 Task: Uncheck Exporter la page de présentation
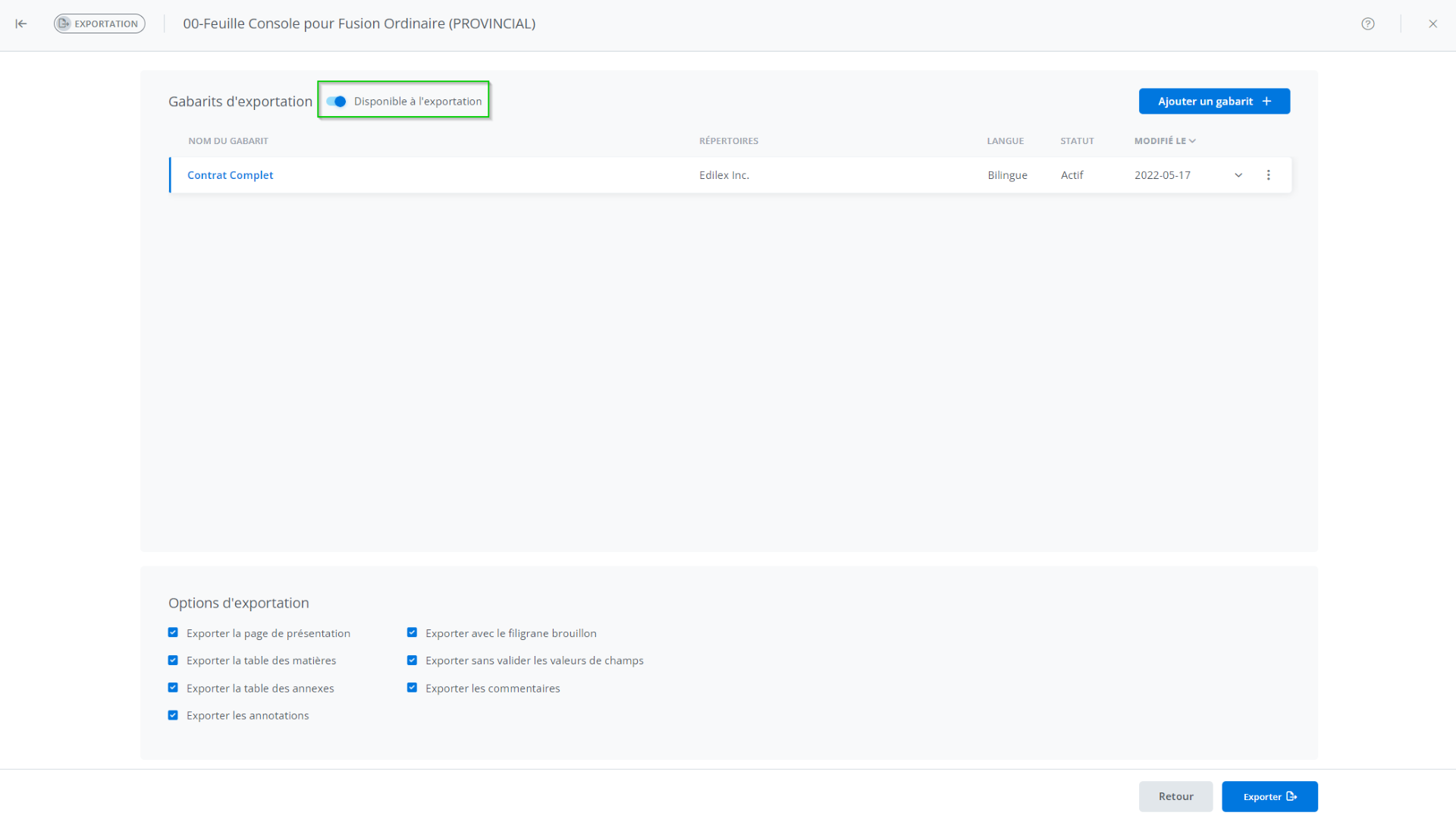(x=173, y=632)
